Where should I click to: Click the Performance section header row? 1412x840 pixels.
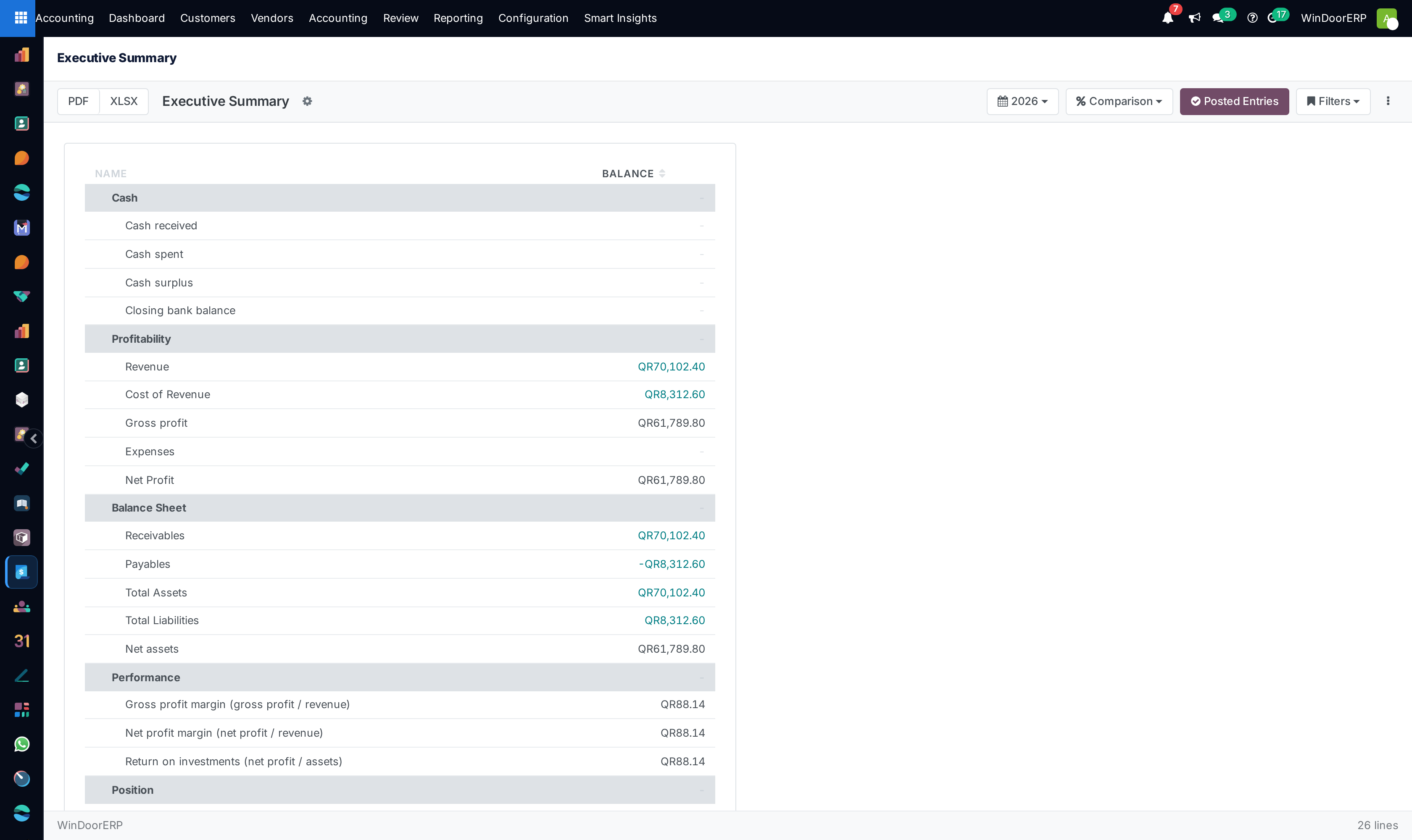pyautogui.click(x=400, y=677)
